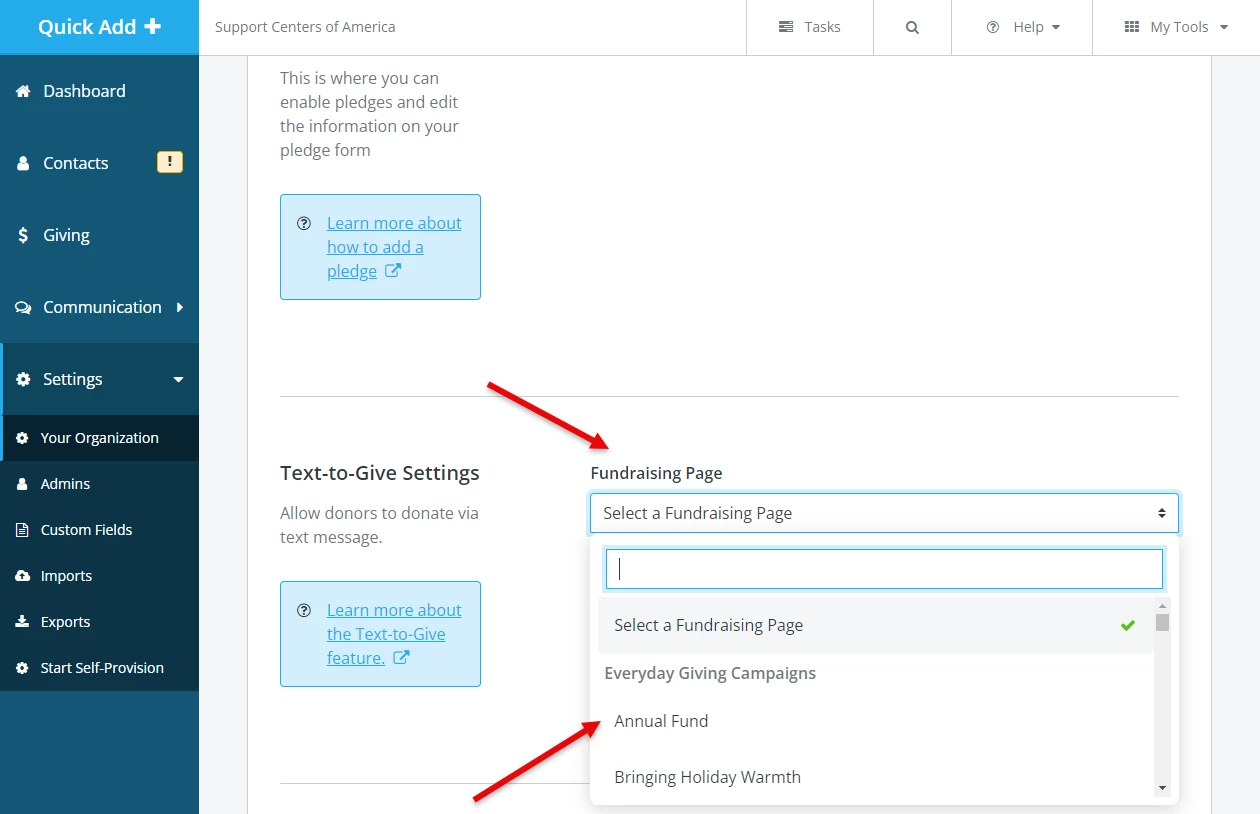Click the Tasks list icon
The height and width of the screenshot is (814, 1260).
tap(786, 27)
